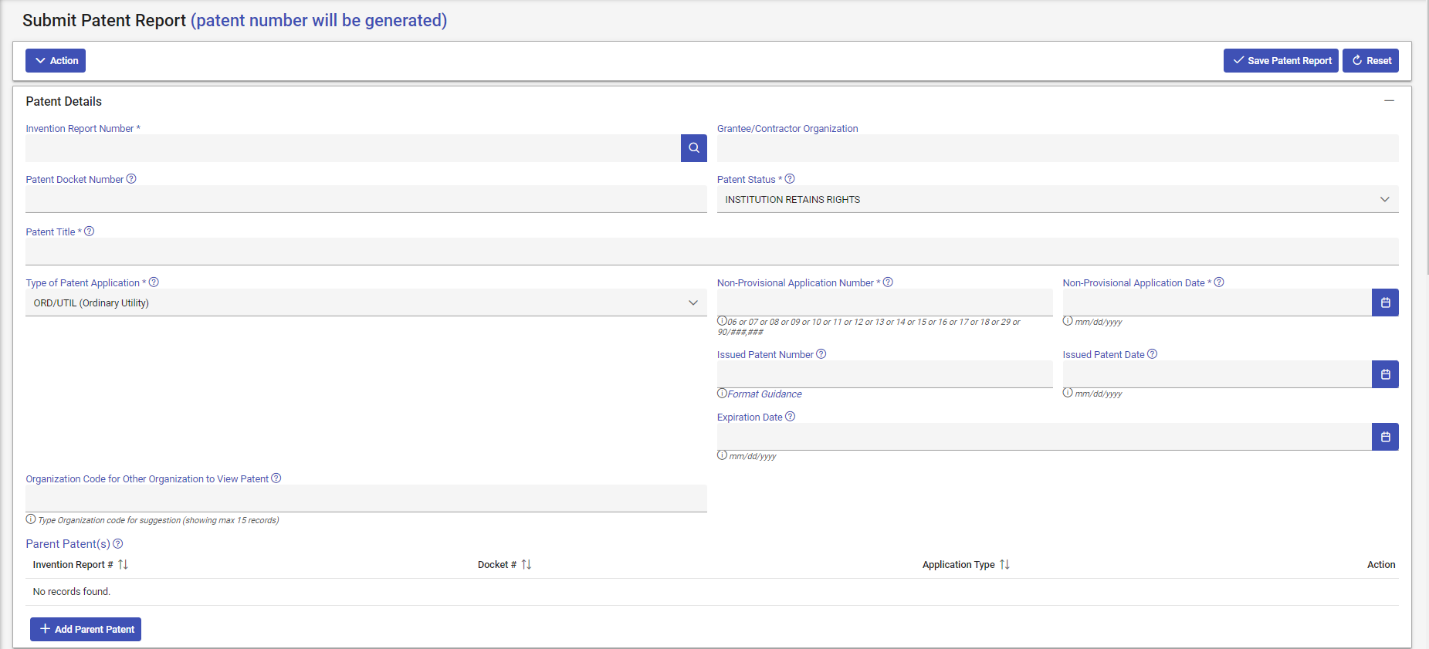Expand the Type of Patent Application dropdown
The height and width of the screenshot is (649, 1429).
point(366,303)
